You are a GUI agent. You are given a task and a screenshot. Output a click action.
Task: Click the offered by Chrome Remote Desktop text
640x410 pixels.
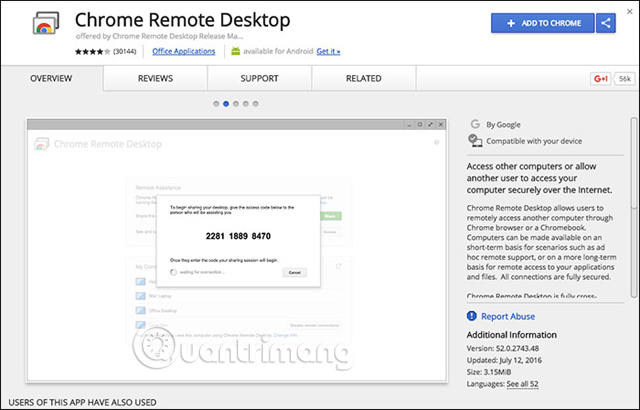[159, 36]
